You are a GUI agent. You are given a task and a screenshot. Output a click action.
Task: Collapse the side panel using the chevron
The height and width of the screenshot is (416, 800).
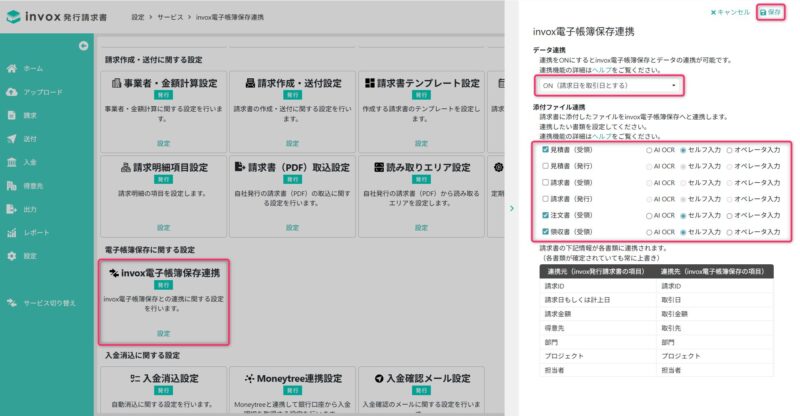pos(512,208)
